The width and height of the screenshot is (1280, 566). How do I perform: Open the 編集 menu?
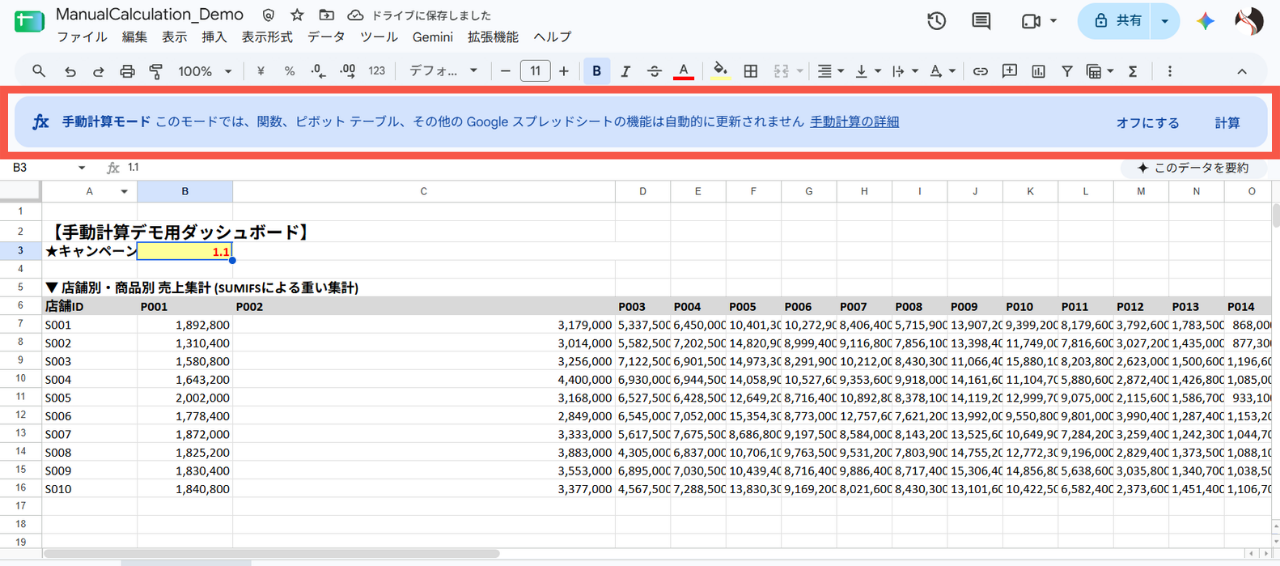pos(134,37)
